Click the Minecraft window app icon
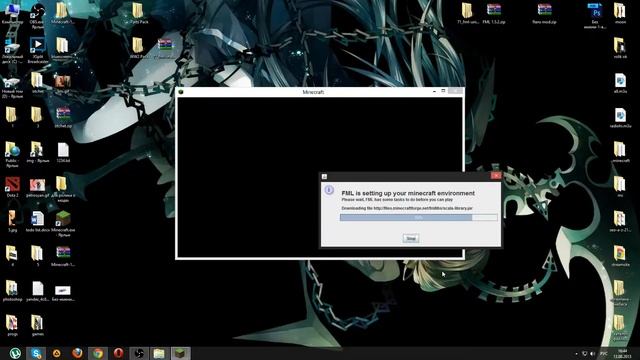The height and width of the screenshot is (360, 640). point(181,92)
